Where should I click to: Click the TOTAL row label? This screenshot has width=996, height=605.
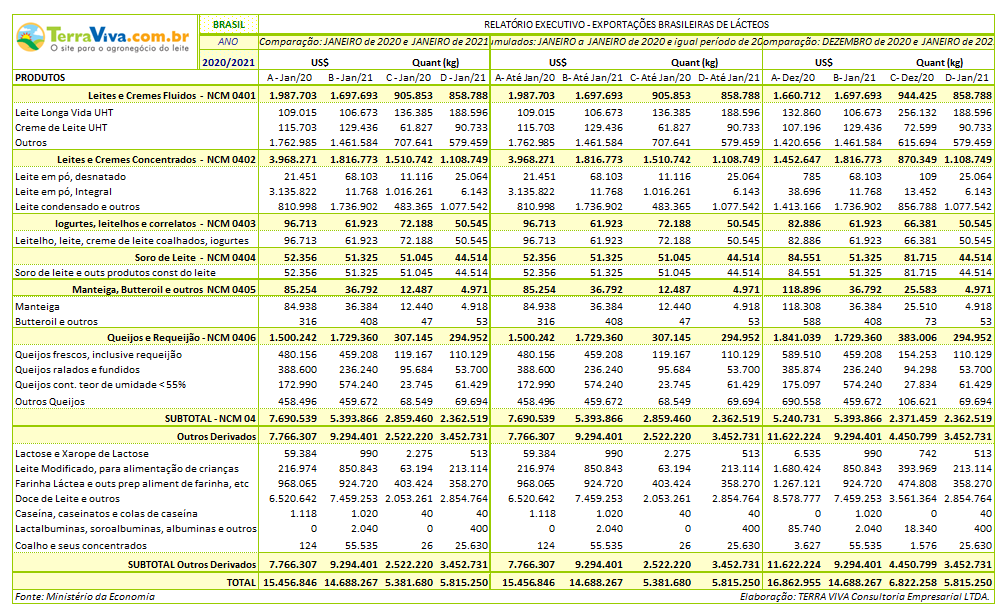point(241,582)
